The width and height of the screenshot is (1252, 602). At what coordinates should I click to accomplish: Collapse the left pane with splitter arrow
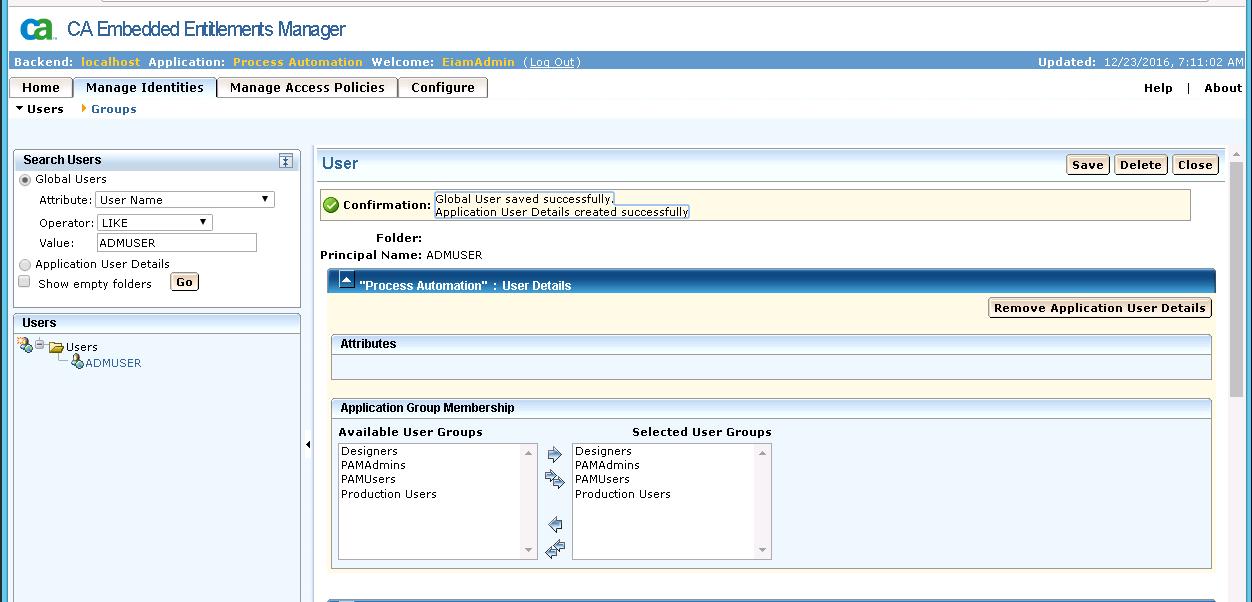point(307,445)
